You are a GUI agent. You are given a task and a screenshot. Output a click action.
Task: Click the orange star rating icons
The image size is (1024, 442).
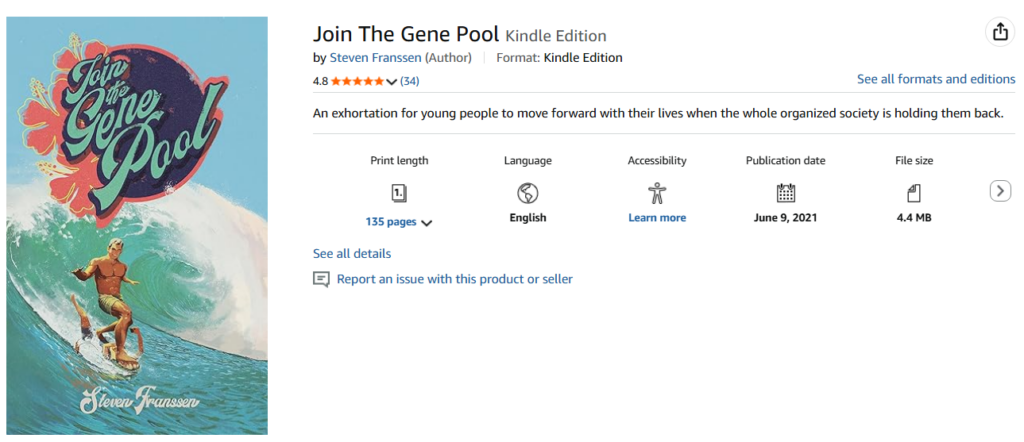[357, 81]
